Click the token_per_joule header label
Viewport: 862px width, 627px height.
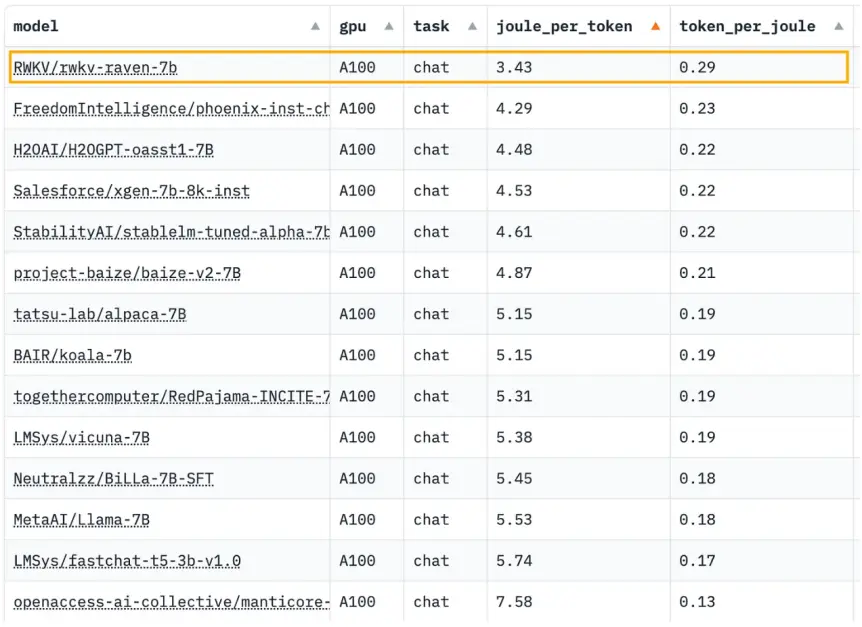[747, 26]
